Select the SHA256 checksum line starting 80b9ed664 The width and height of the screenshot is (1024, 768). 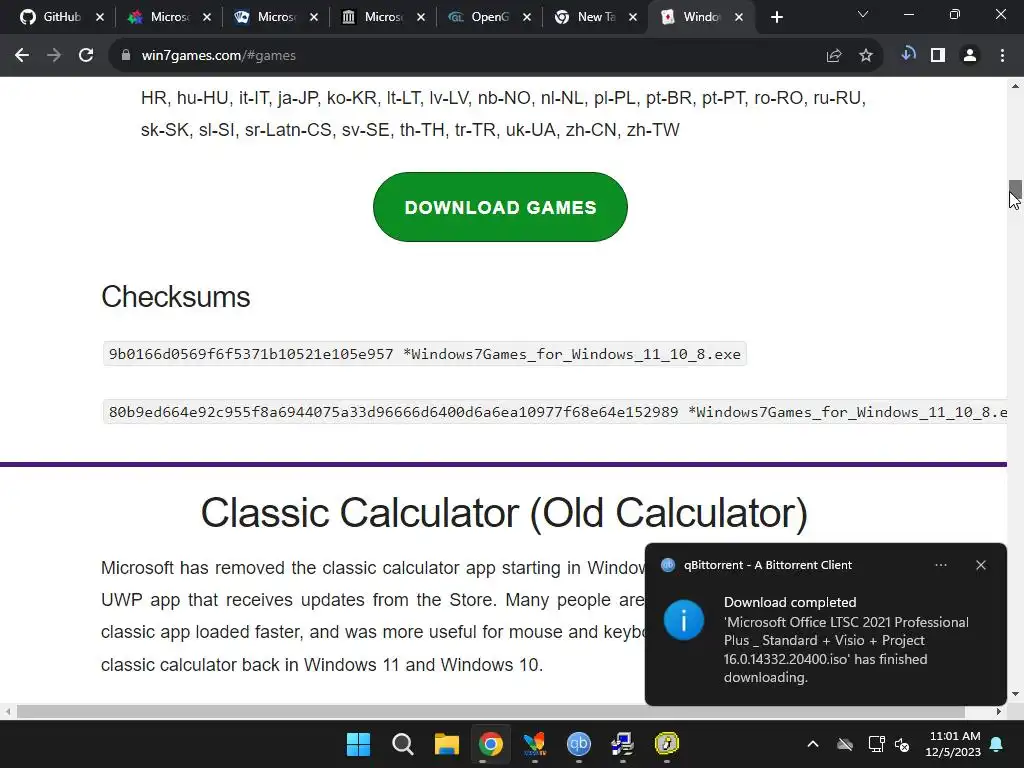click(x=555, y=412)
